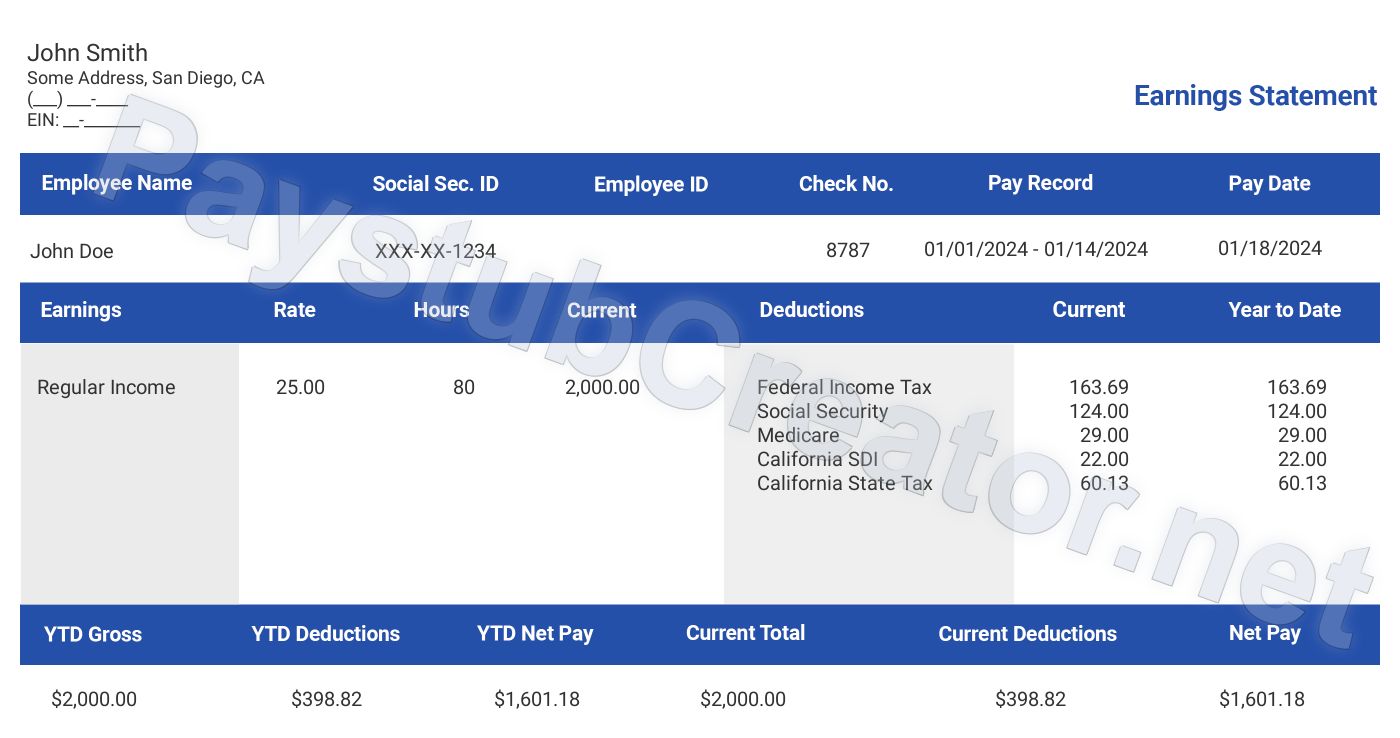Click the "Federal Income Tax" deduction label

coord(844,387)
